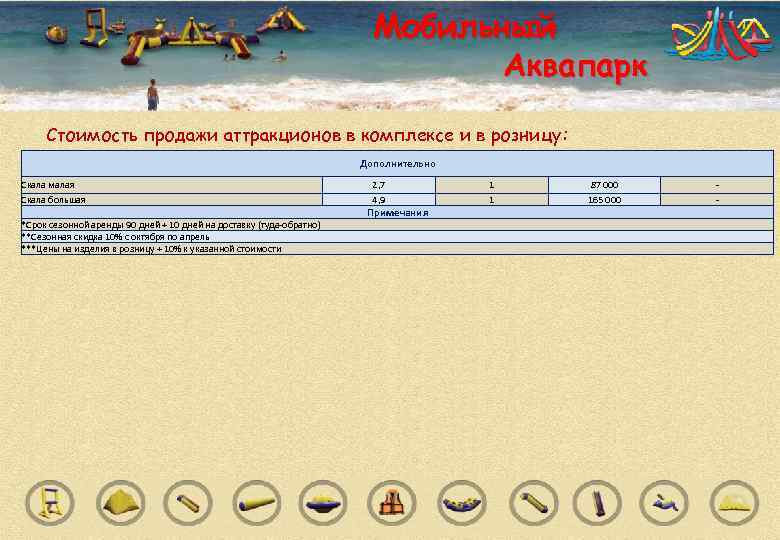Click the '165 000' price cell
This screenshot has height=540, width=780.
[604, 200]
